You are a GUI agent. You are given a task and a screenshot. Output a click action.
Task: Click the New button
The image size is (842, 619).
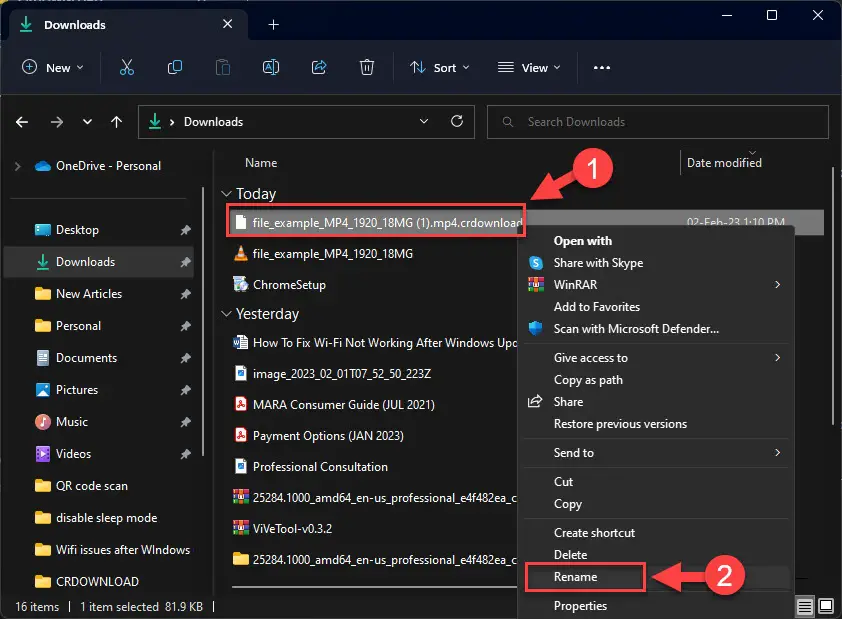point(52,67)
